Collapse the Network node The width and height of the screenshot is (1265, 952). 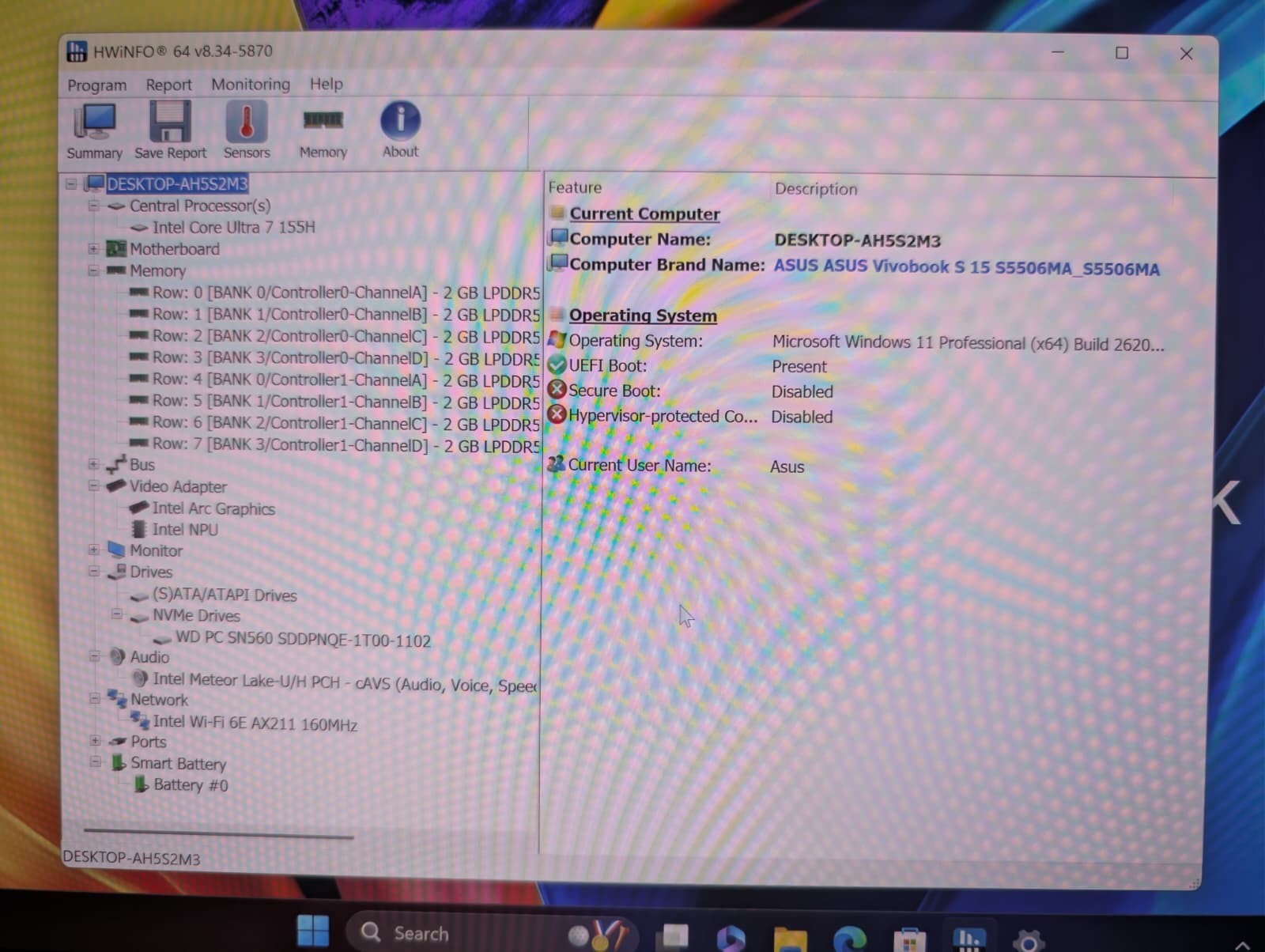coord(94,698)
